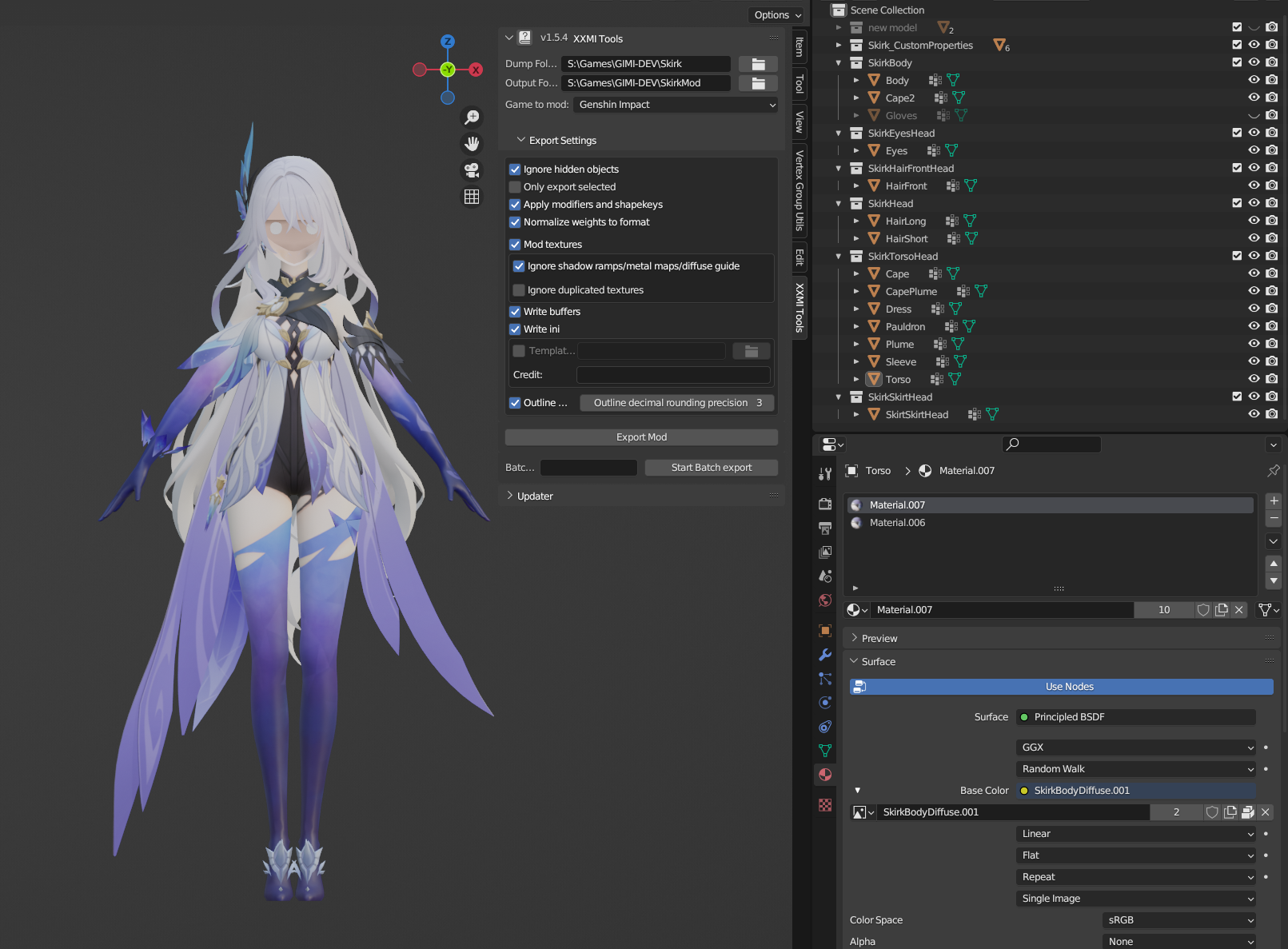Open the Random Walk subsurface dropdown

tap(1136, 769)
